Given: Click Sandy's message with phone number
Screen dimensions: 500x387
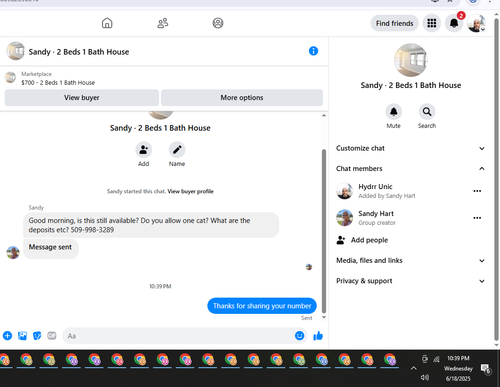Looking at the screenshot, I should pos(151,225).
